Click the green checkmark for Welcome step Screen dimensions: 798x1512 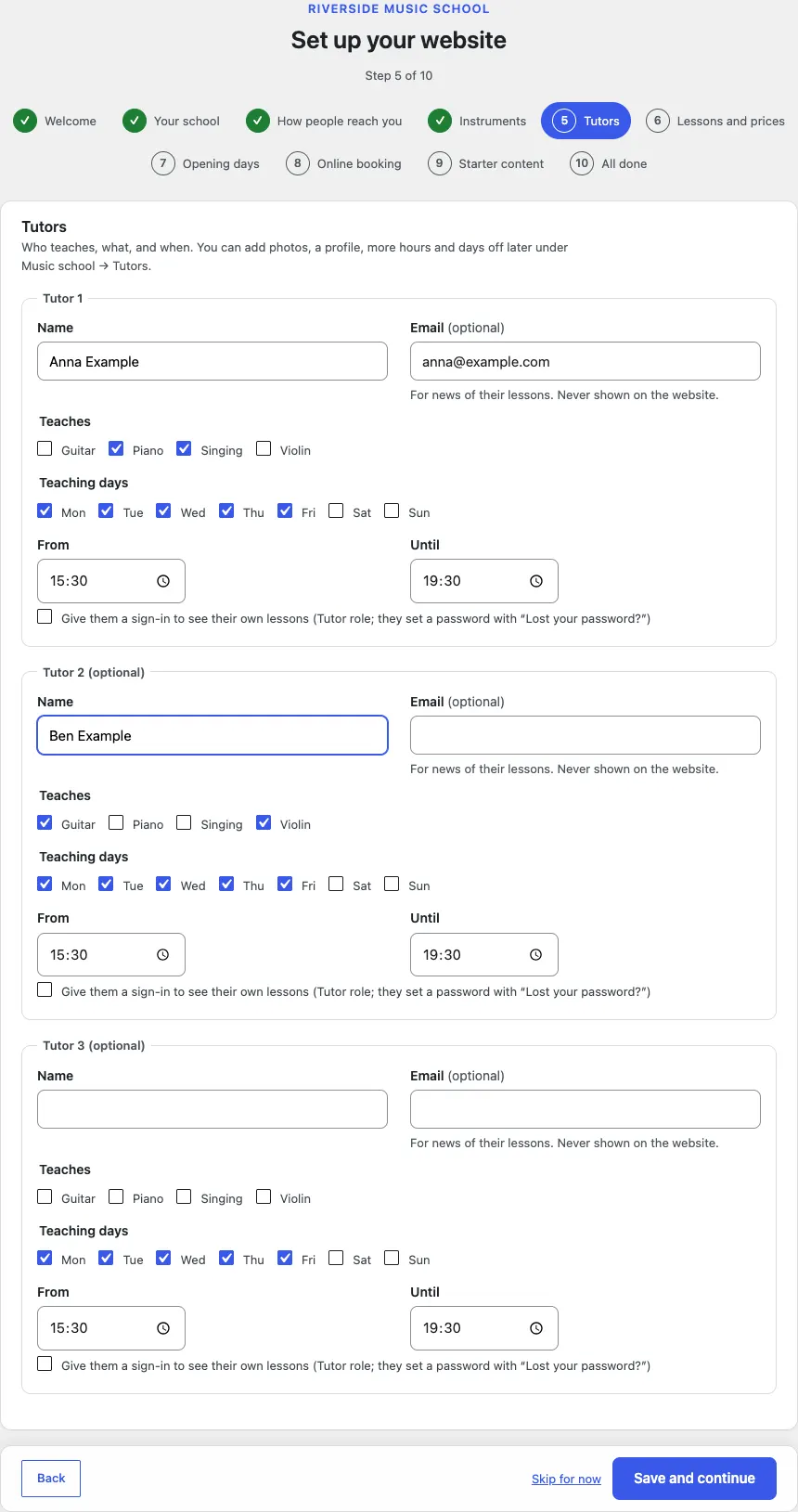click(25, 121)
